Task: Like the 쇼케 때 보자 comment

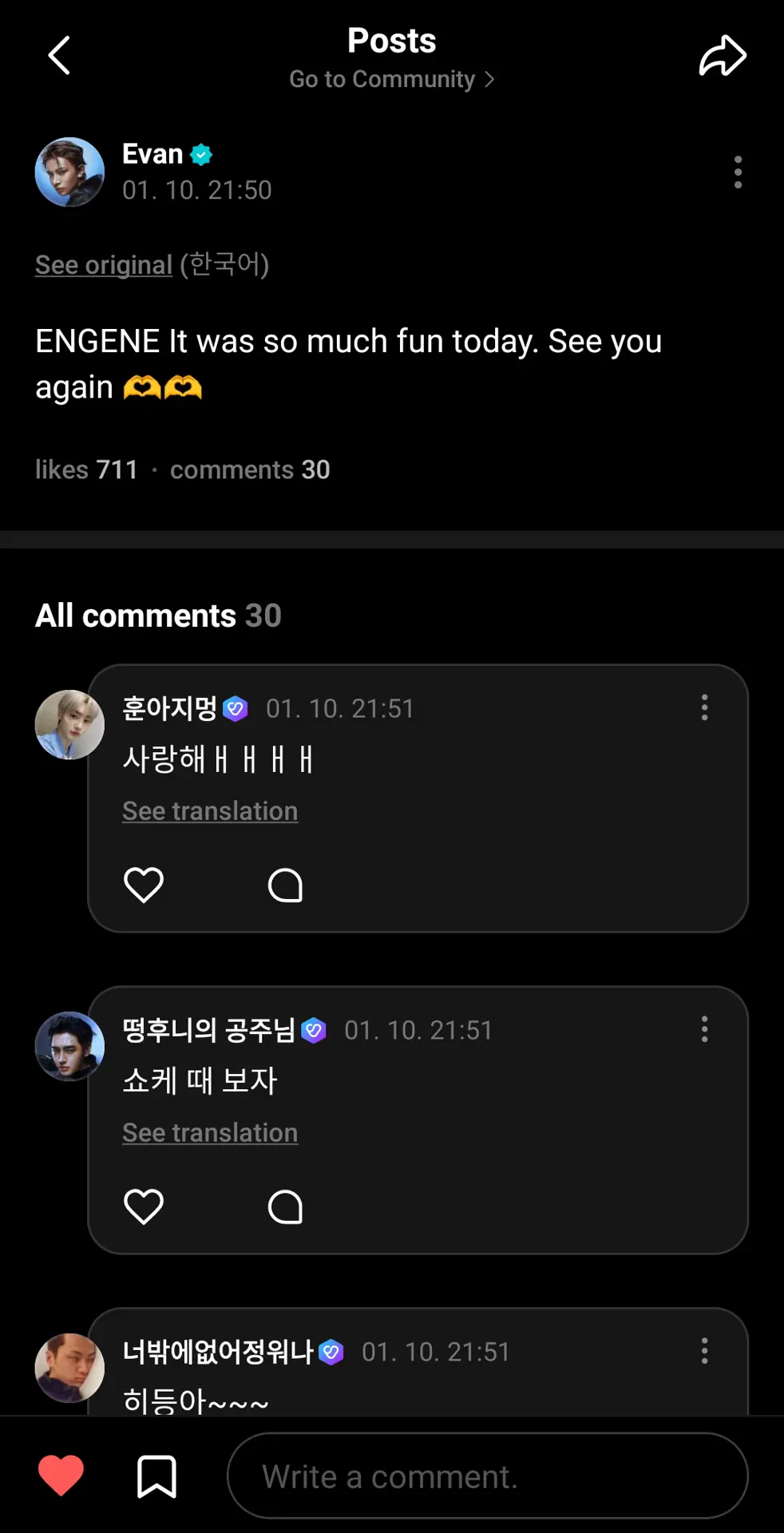Action: (x=144, y=1206)
